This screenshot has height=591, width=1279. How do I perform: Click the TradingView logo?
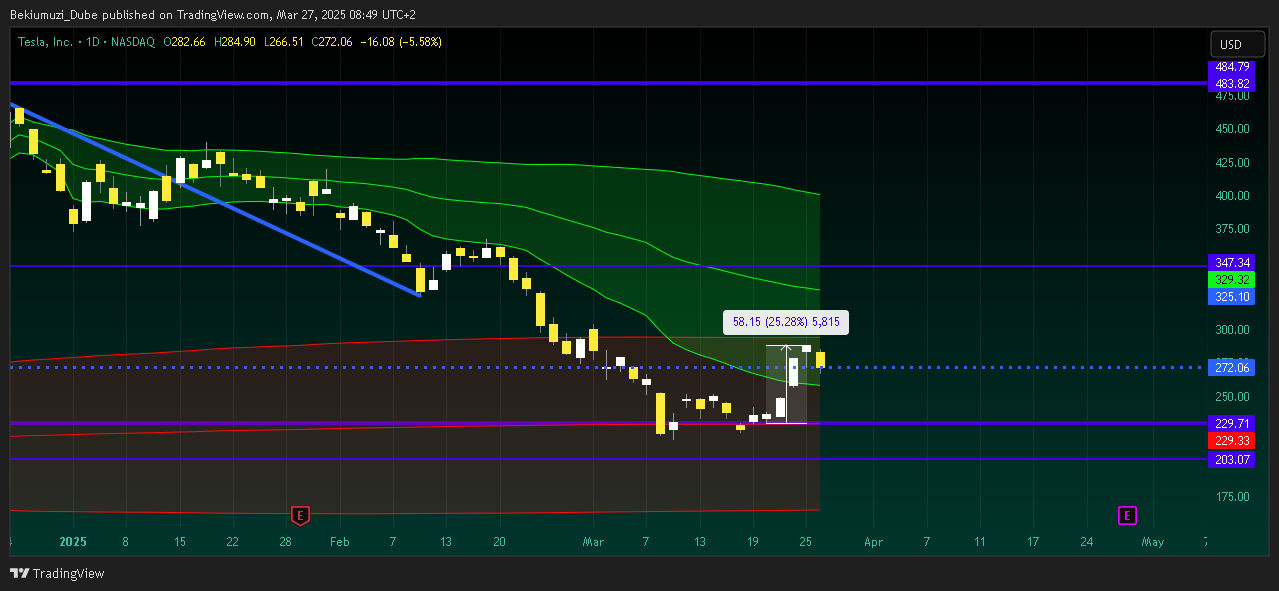[x=57, y=573]
